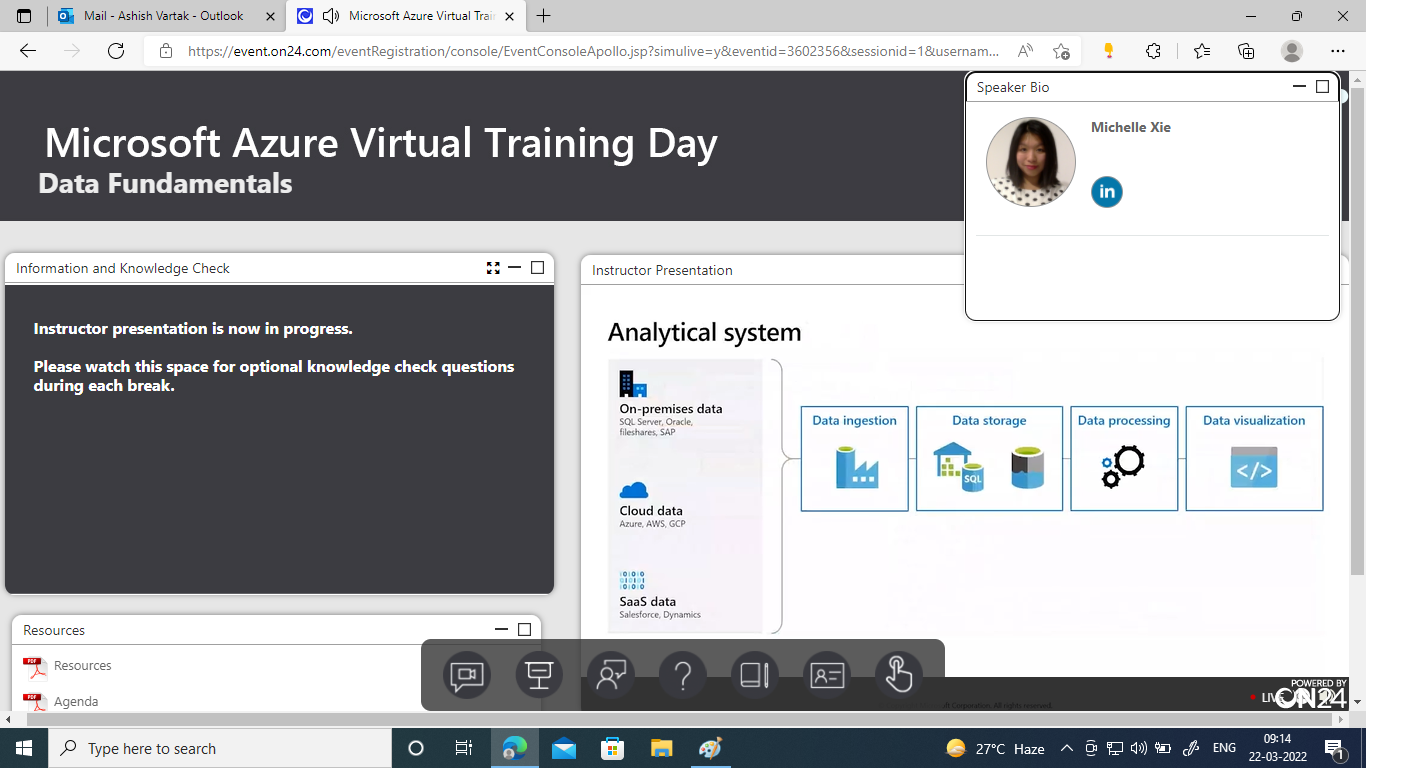
Task: Open the browser profile avatar
Action: coord(1292,51)
